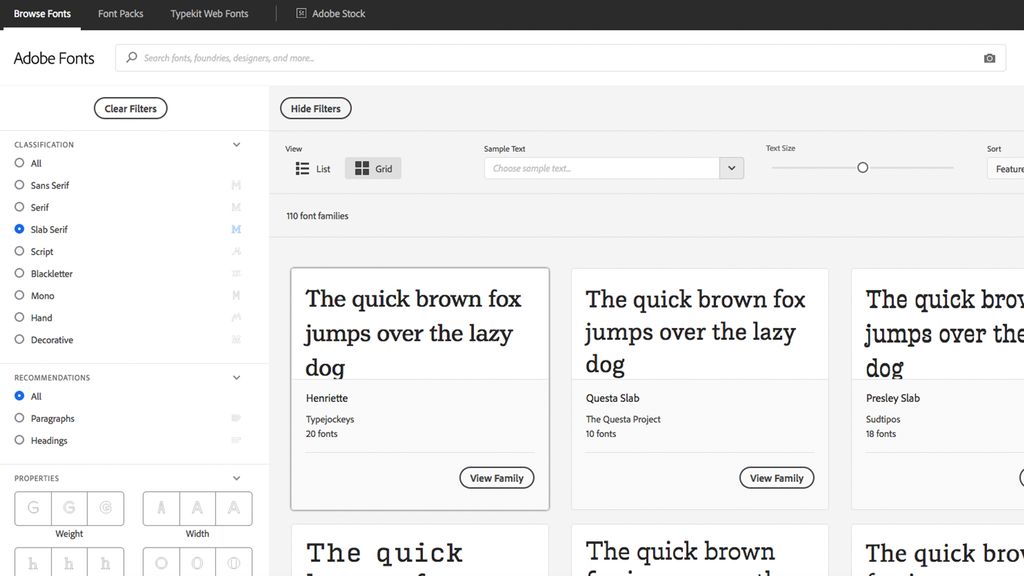The height and width of the screenshot is (576, 1024).
Task: Choose the widest Width property icon
Action: coord(233,508)
